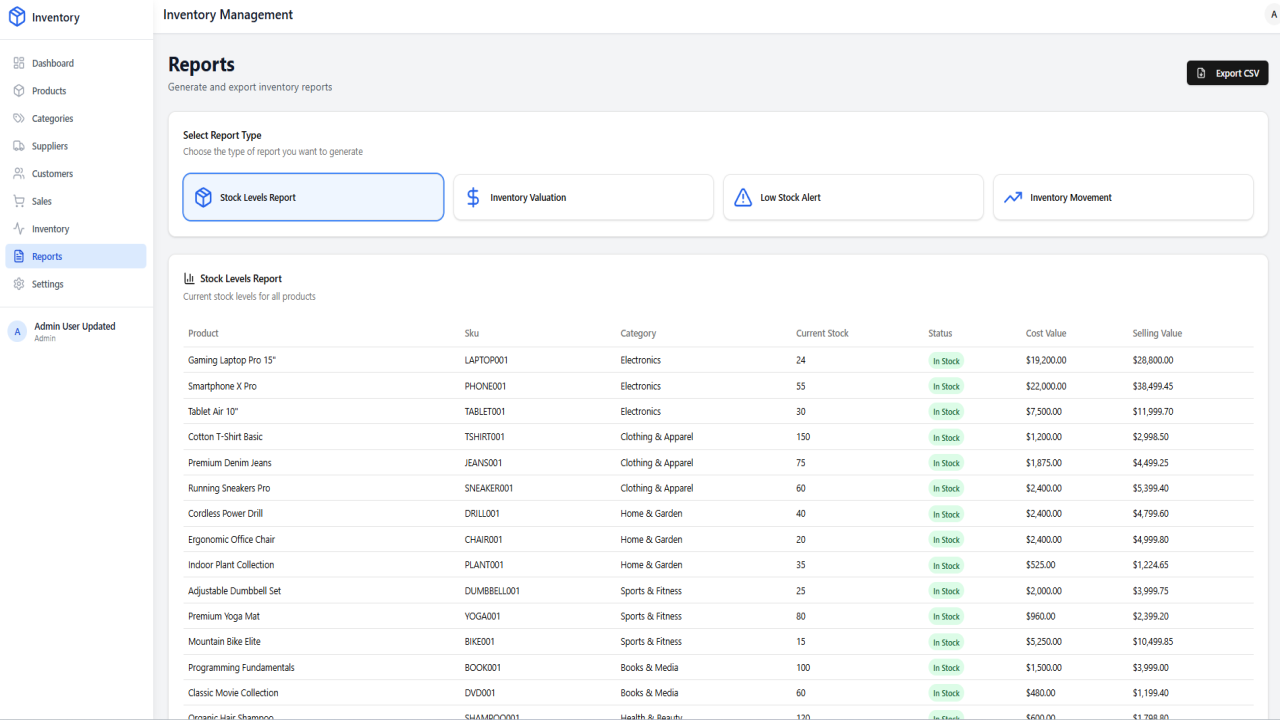Click the Suppliers truck icon in sidebar
1280x720 pixels.
point(19,146)
